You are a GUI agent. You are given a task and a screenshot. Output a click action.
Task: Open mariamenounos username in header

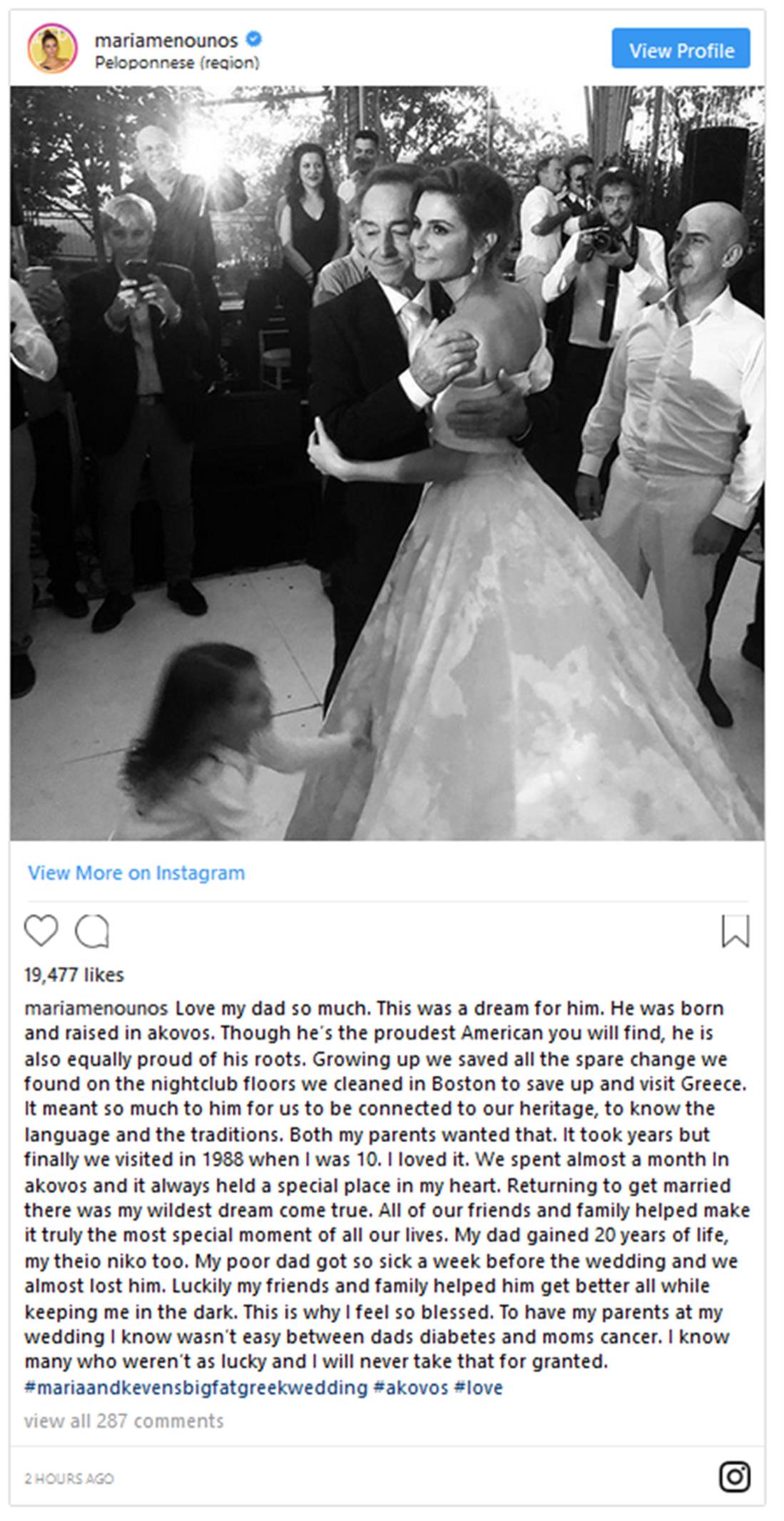coord(166,40)
